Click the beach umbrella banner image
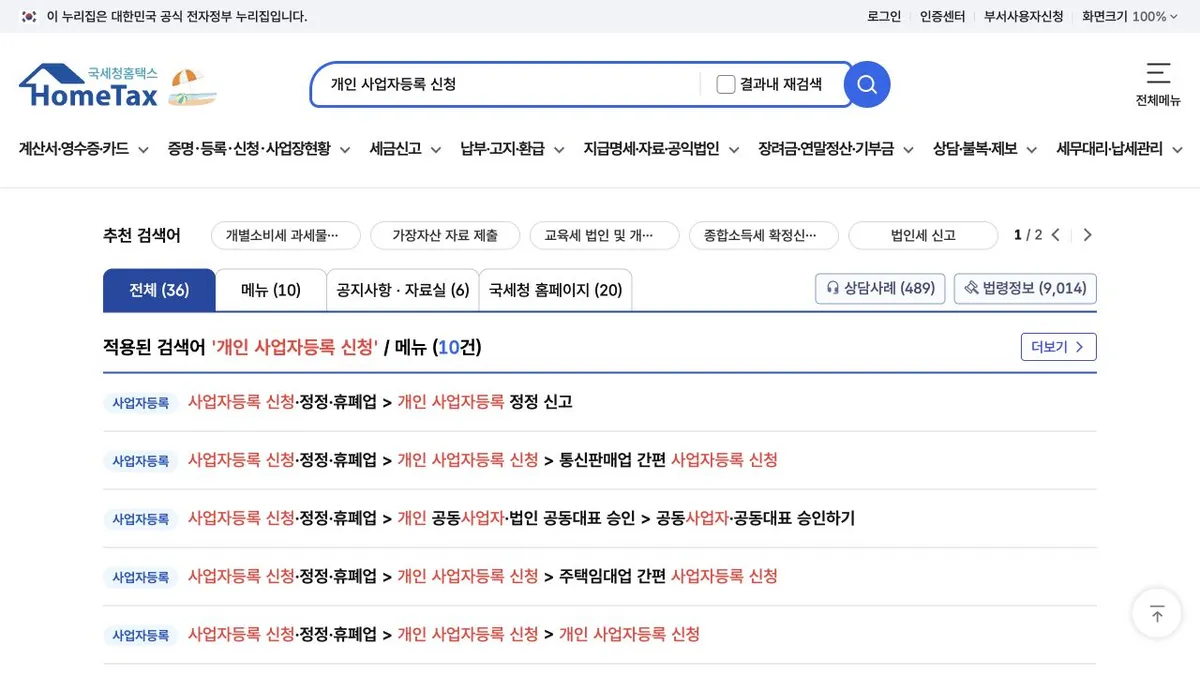The height and width of the screenshot is (675, 1200). coord(192,88)
